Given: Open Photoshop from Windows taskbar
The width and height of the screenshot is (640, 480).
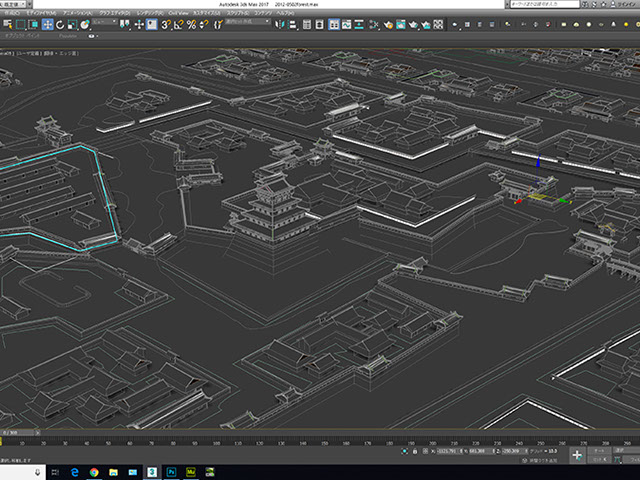Looking at the screenshot, I should point(171,471).
